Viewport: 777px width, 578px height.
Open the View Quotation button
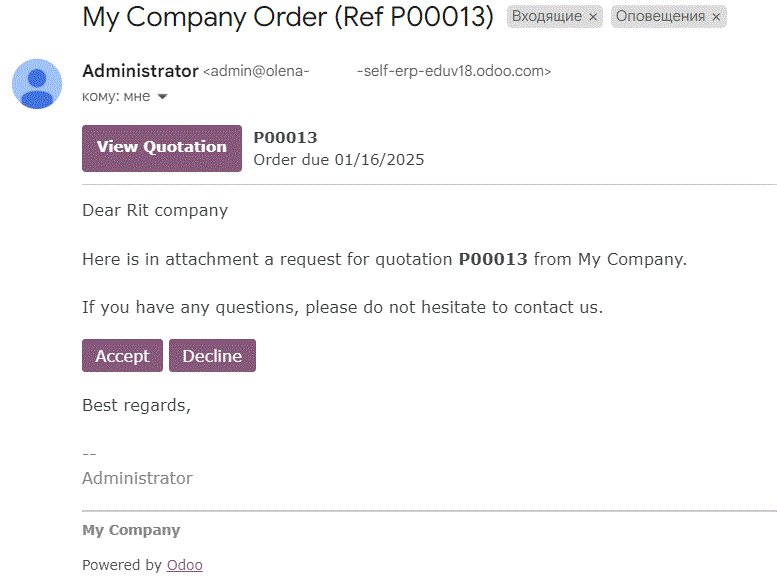point(162,148)
